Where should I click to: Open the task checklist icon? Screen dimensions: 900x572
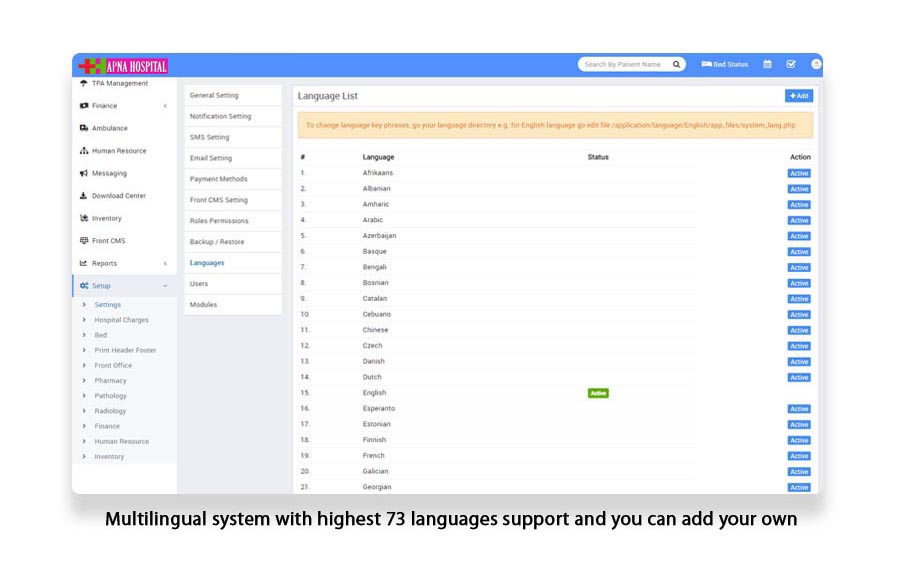coord(791,64)
